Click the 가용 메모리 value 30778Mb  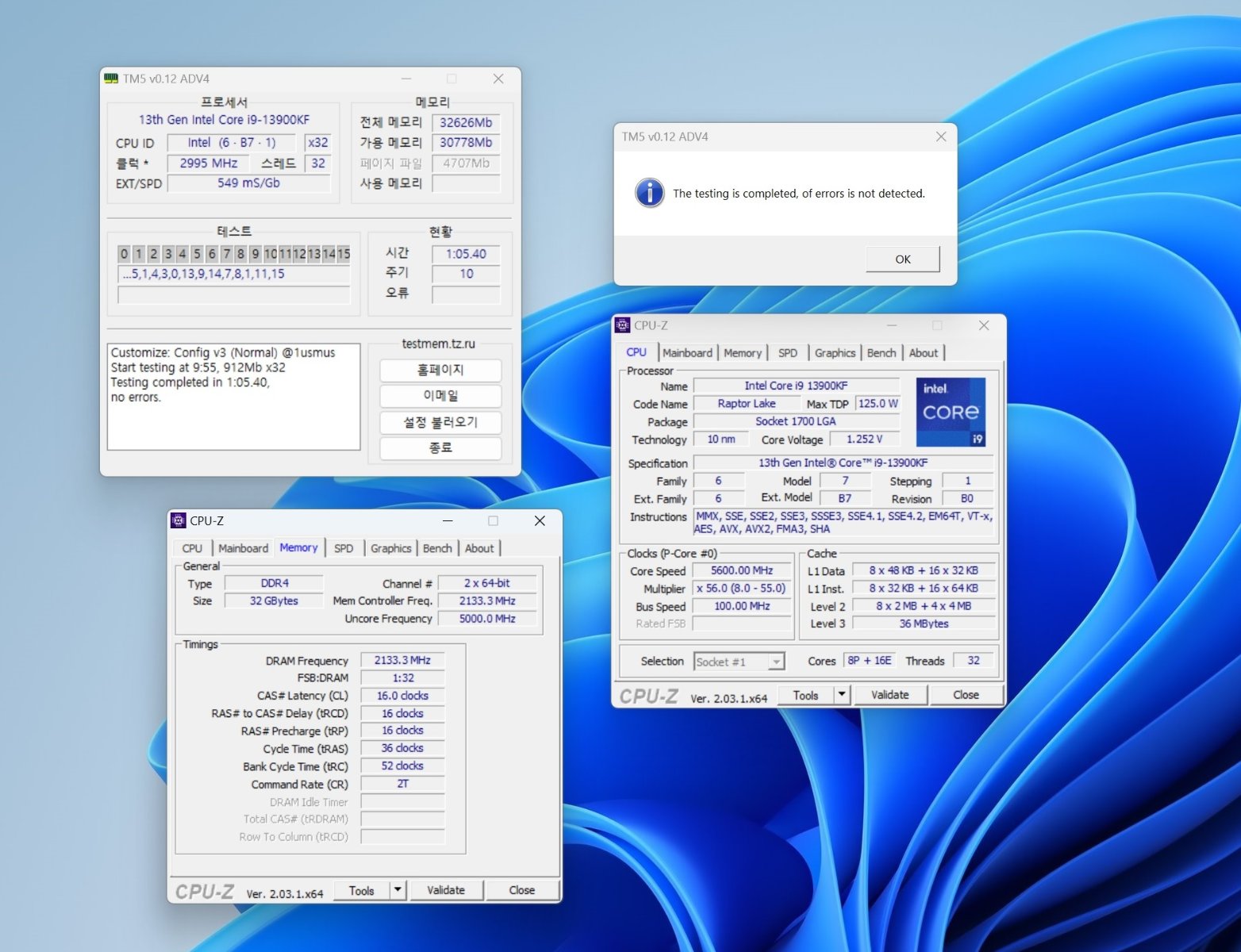[x=466, y=143]
